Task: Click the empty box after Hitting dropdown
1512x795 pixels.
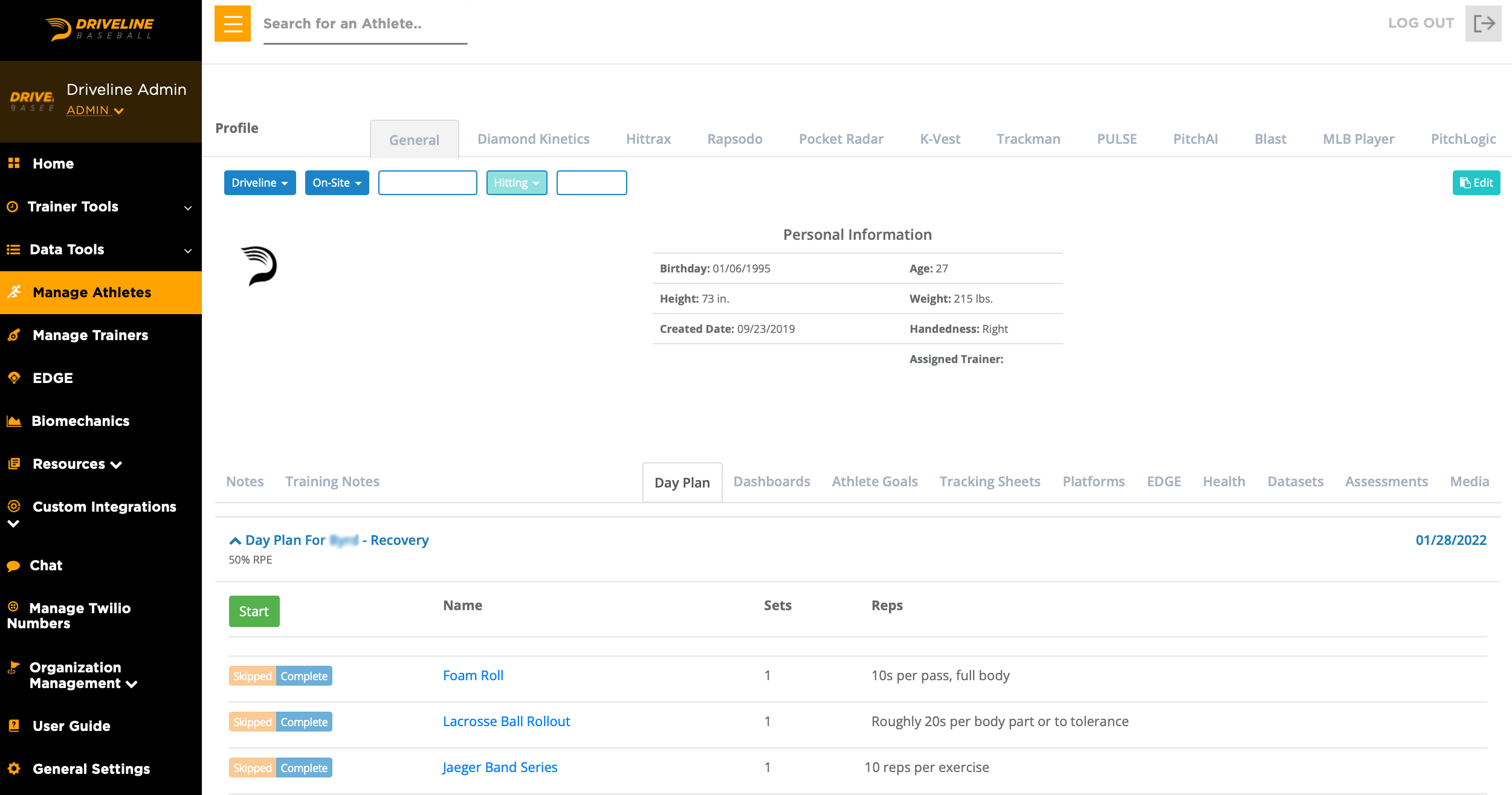Action: pos(592,182)
